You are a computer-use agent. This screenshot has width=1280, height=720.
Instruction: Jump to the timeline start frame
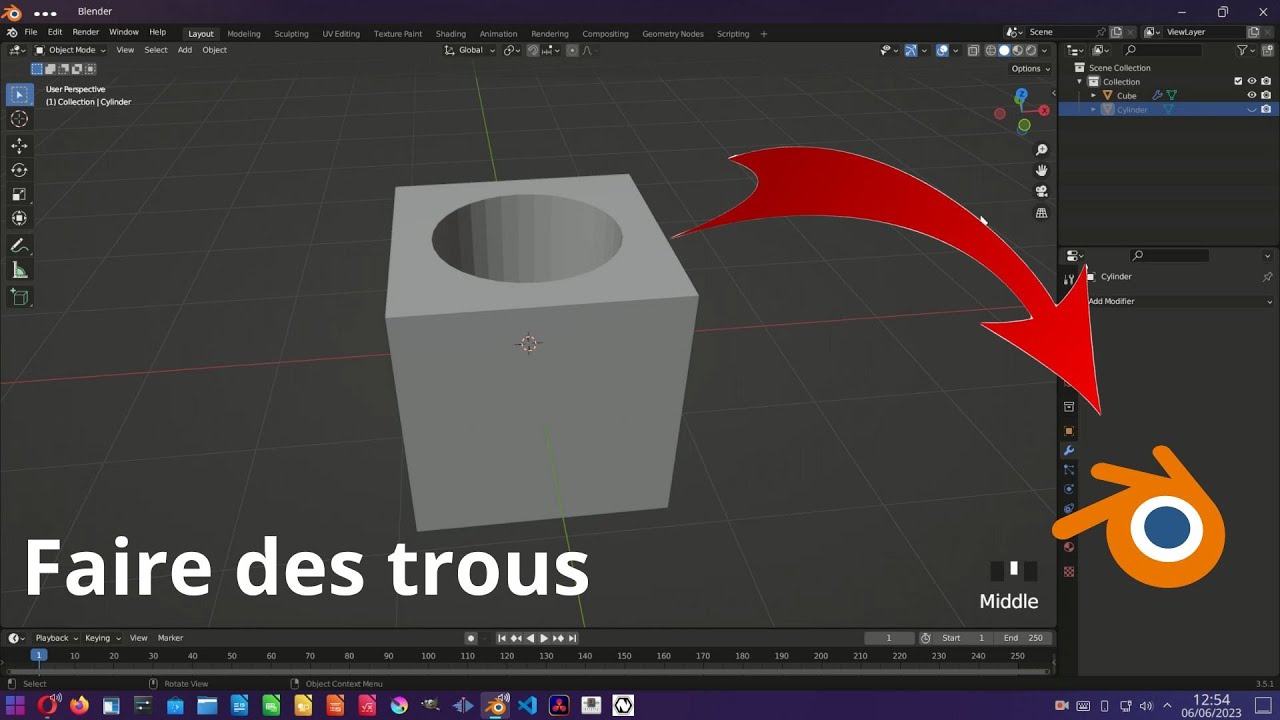(502, 638)
